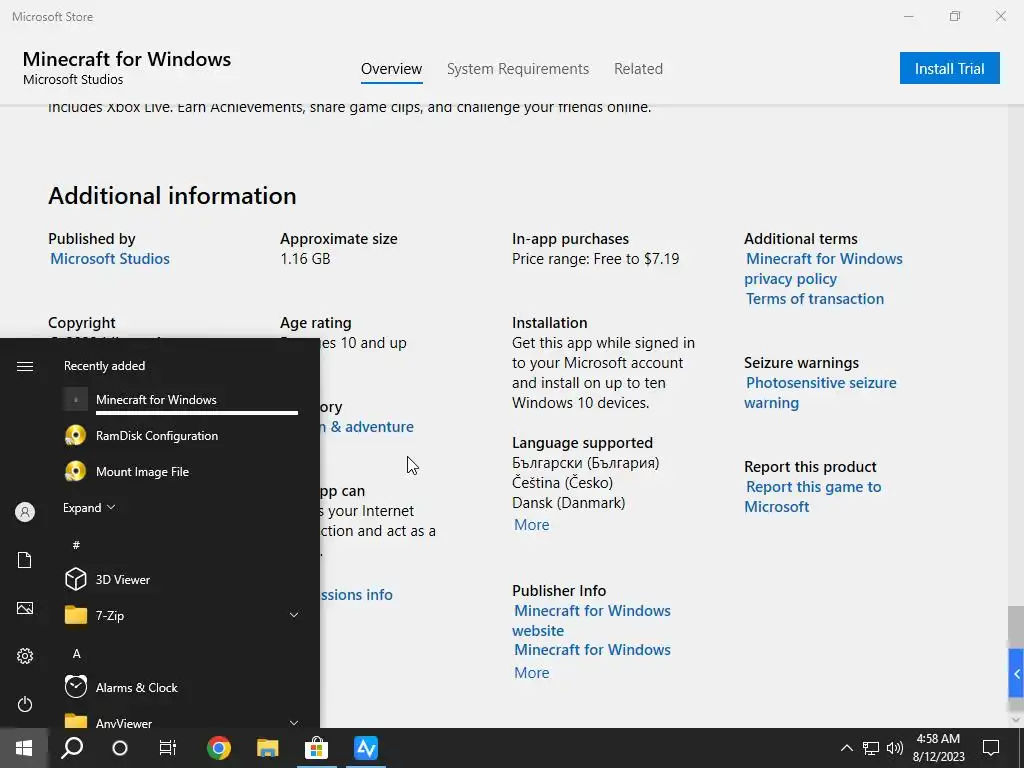Open Task View on taskbar
Viewport: 1024px width, 768px height.
point(168,748)
